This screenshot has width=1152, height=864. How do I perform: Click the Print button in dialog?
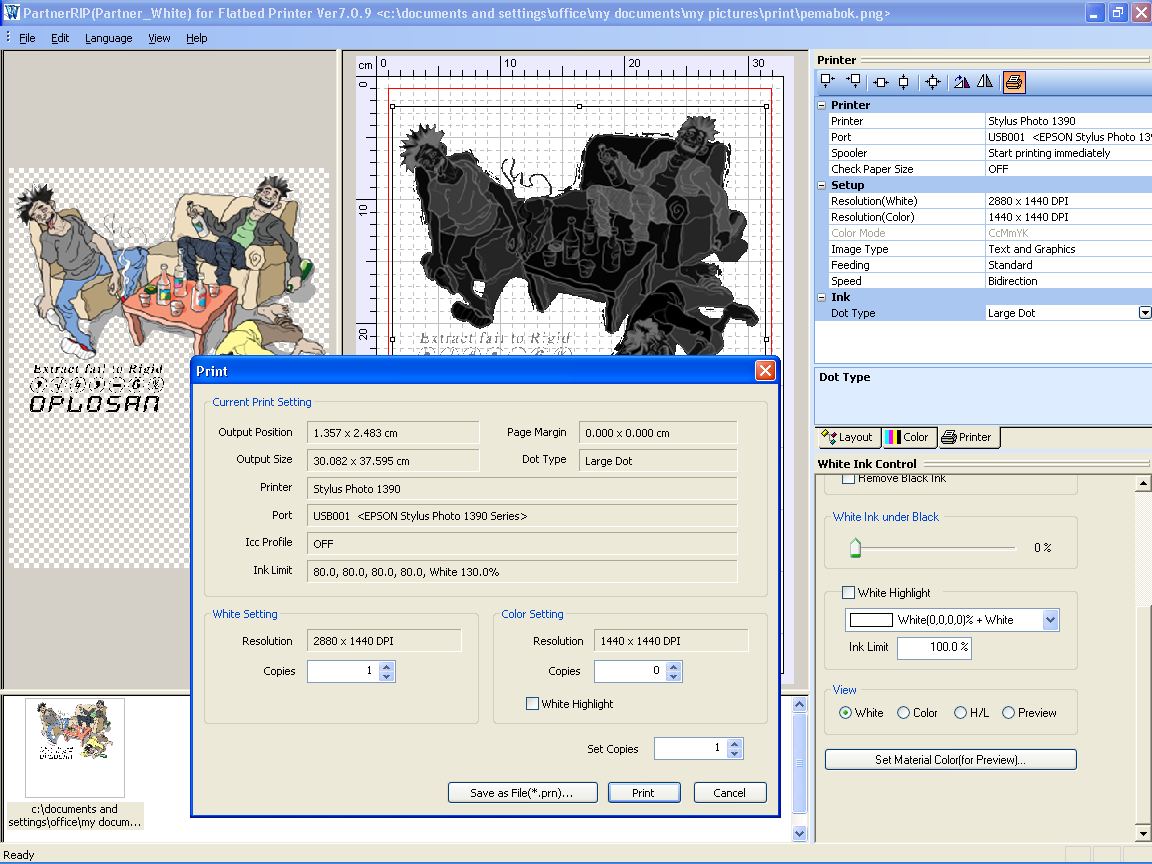(644, 793)
